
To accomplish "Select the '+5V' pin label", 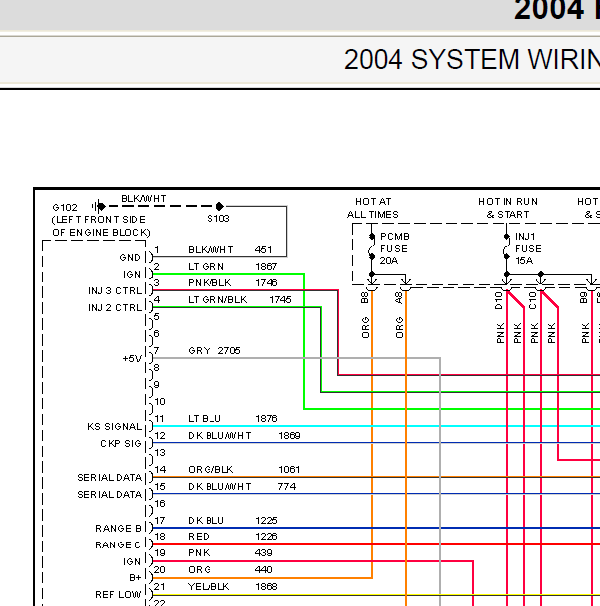I will (x=132, y=359).
